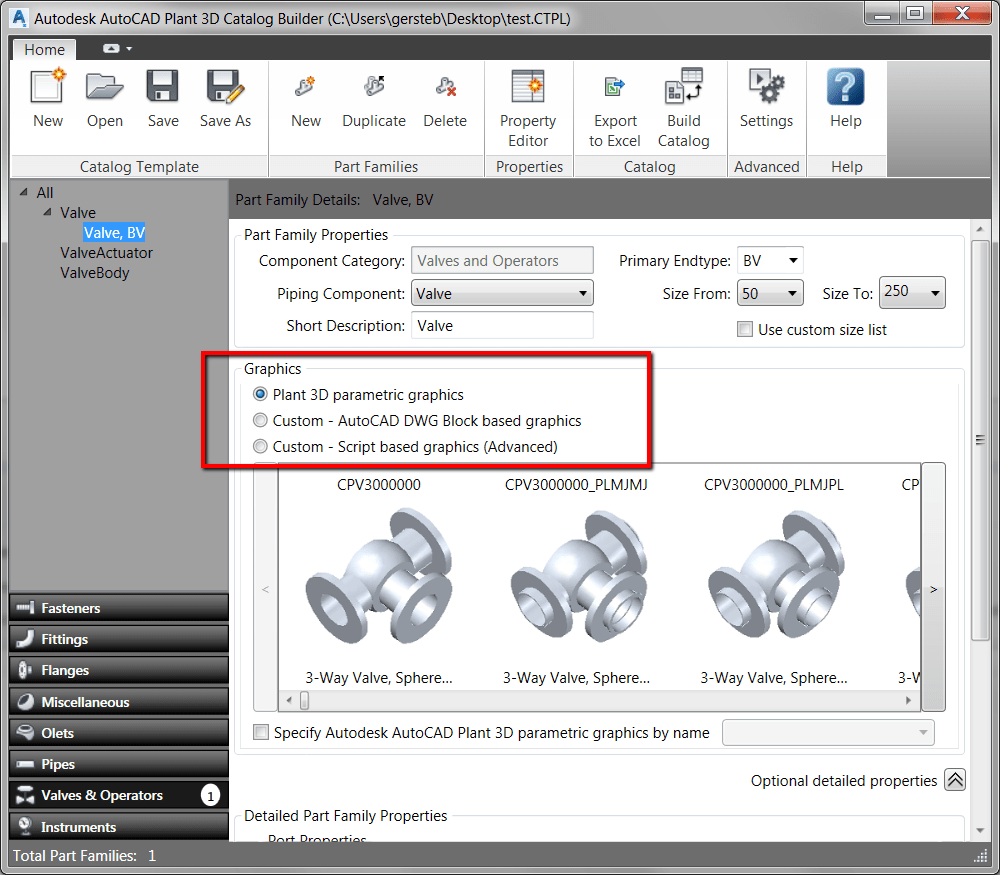Open a catalog template file

click(x=105, y=99)
